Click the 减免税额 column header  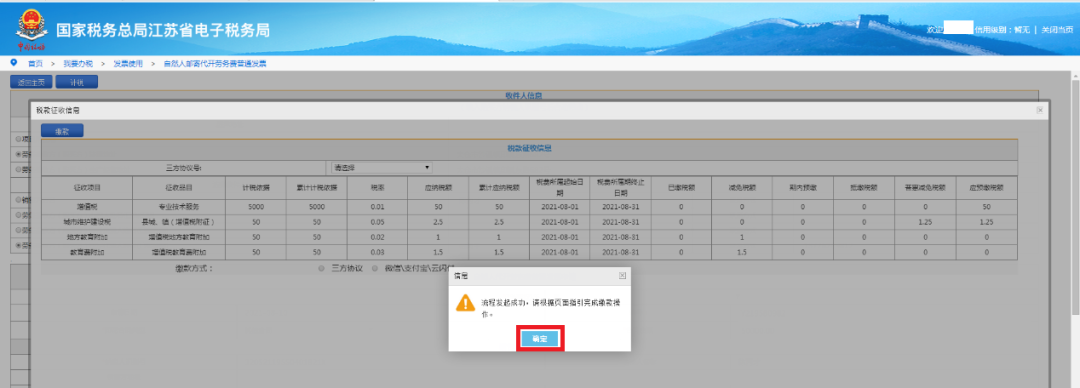pos(742,187)
